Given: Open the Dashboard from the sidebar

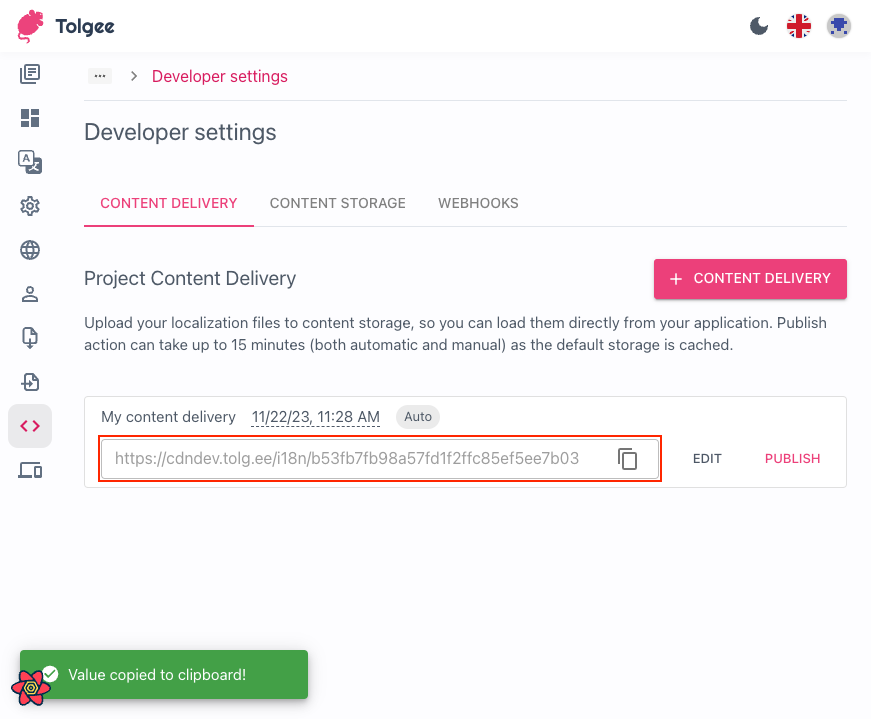Looking at the screenshot, I should (29, 118).
